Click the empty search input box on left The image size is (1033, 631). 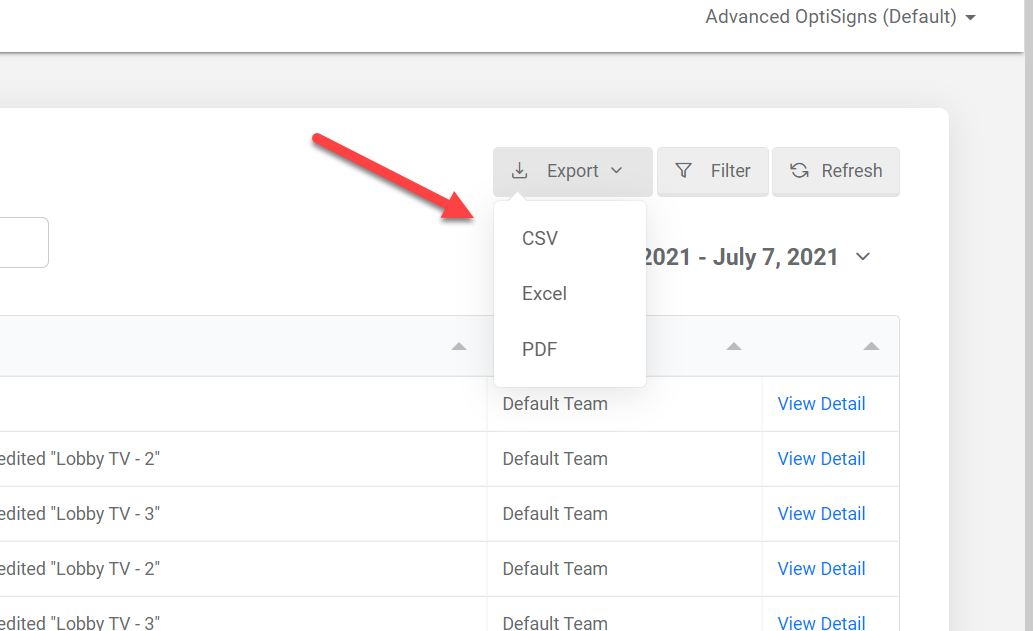[20, 243]
